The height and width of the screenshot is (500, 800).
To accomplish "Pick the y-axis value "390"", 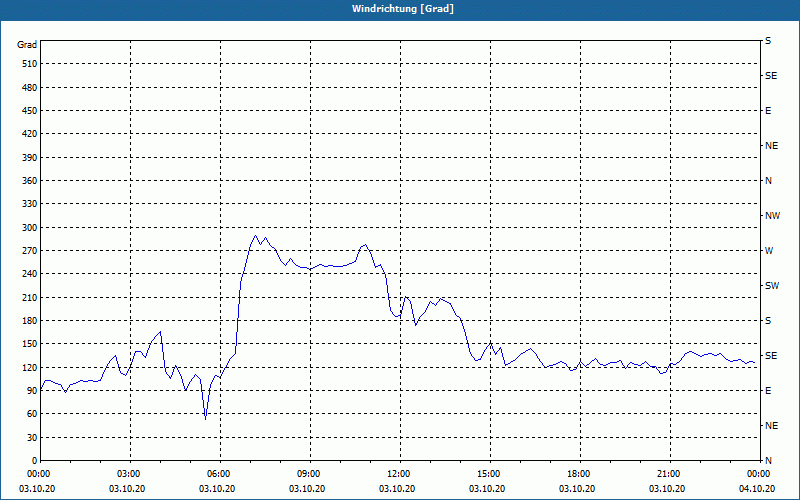I will click(x=30, y=158).
